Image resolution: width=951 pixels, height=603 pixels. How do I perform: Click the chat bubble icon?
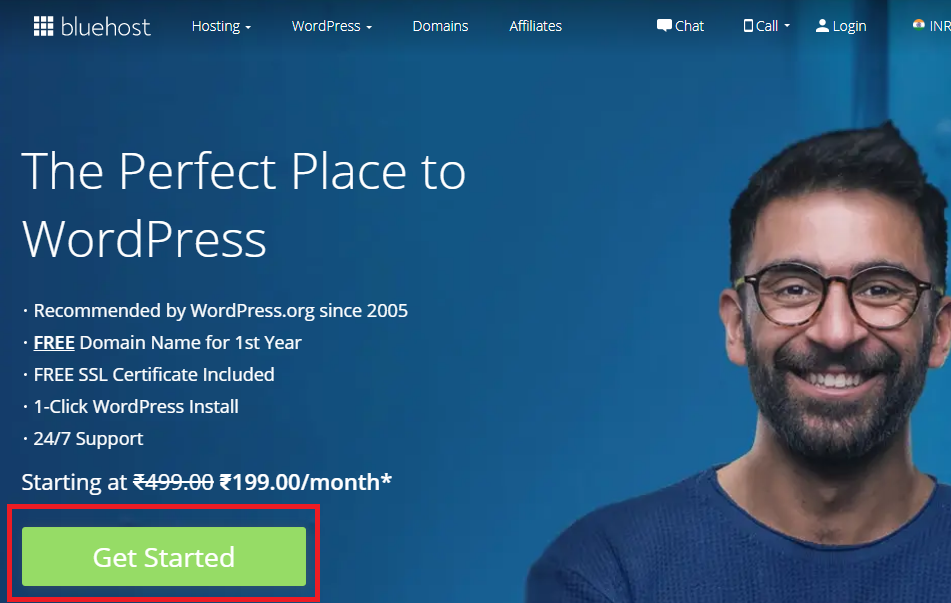pyautogui.click(x=664, y=25)
